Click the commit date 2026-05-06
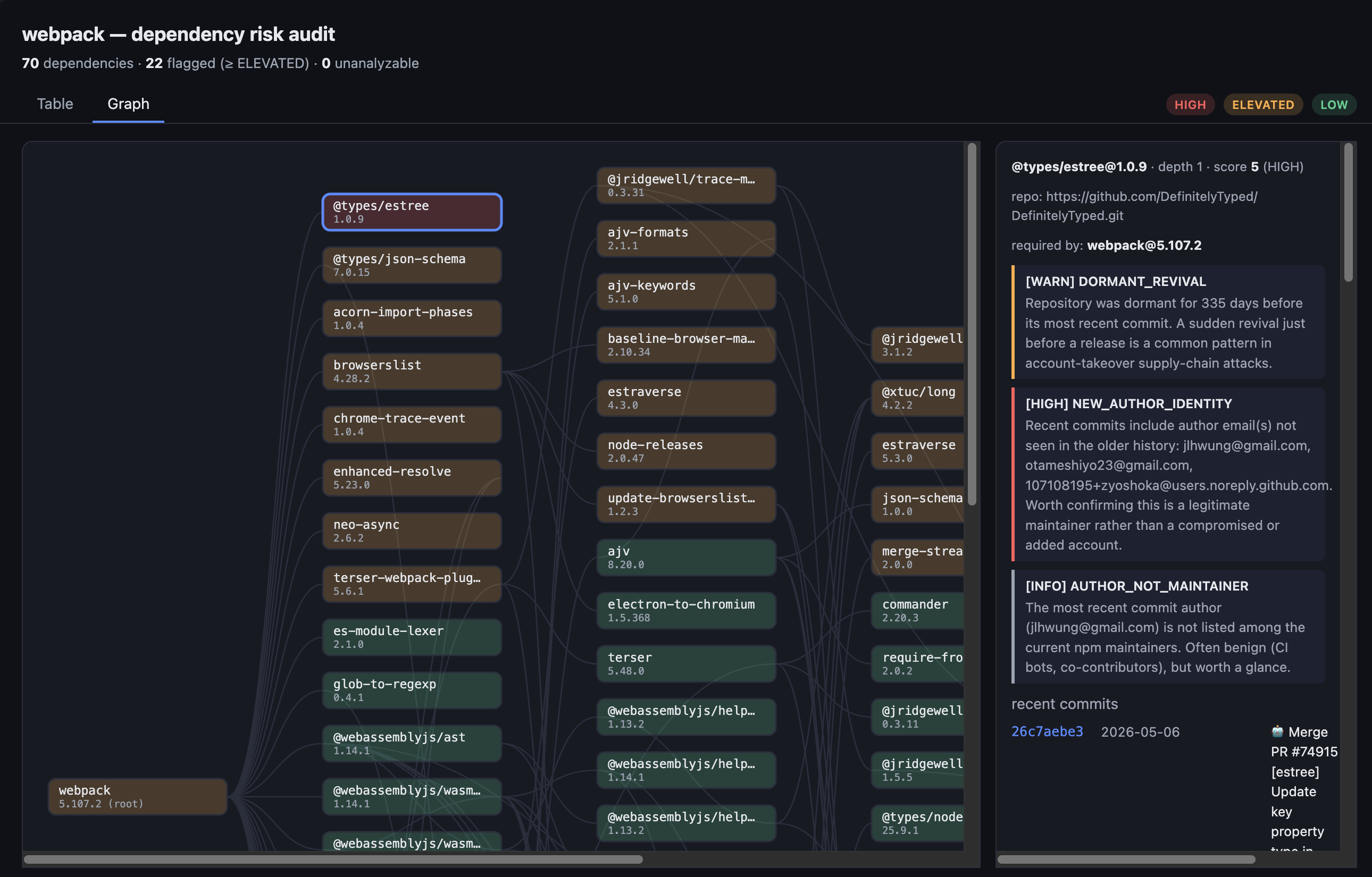 1140,731
